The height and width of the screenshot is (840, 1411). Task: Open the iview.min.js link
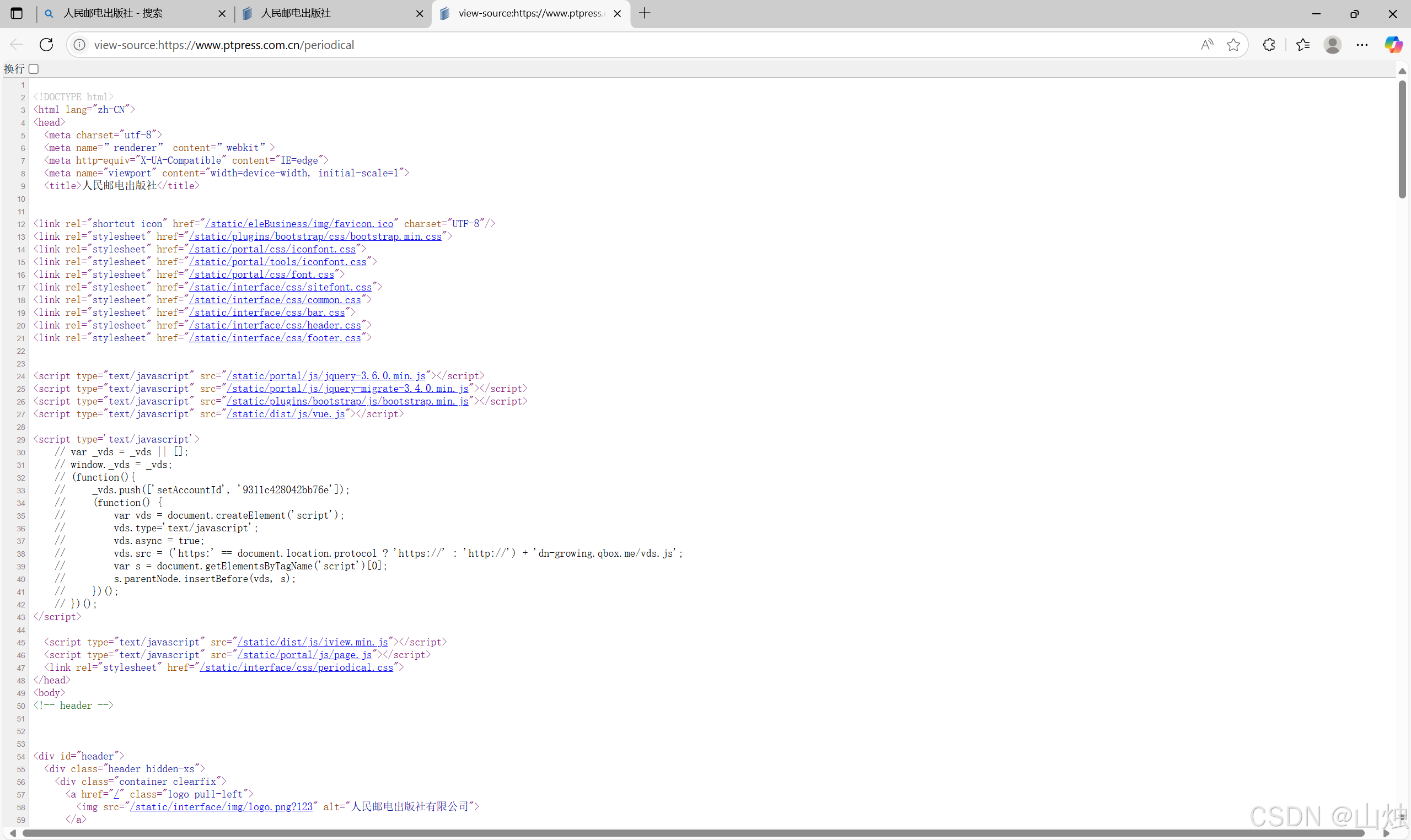(x=313, y=642)
